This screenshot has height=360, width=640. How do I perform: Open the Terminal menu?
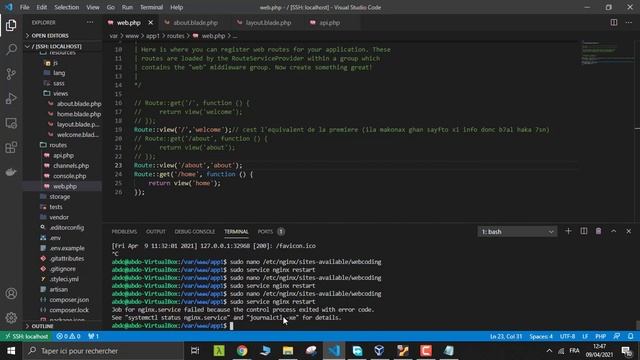pos(151,7)
